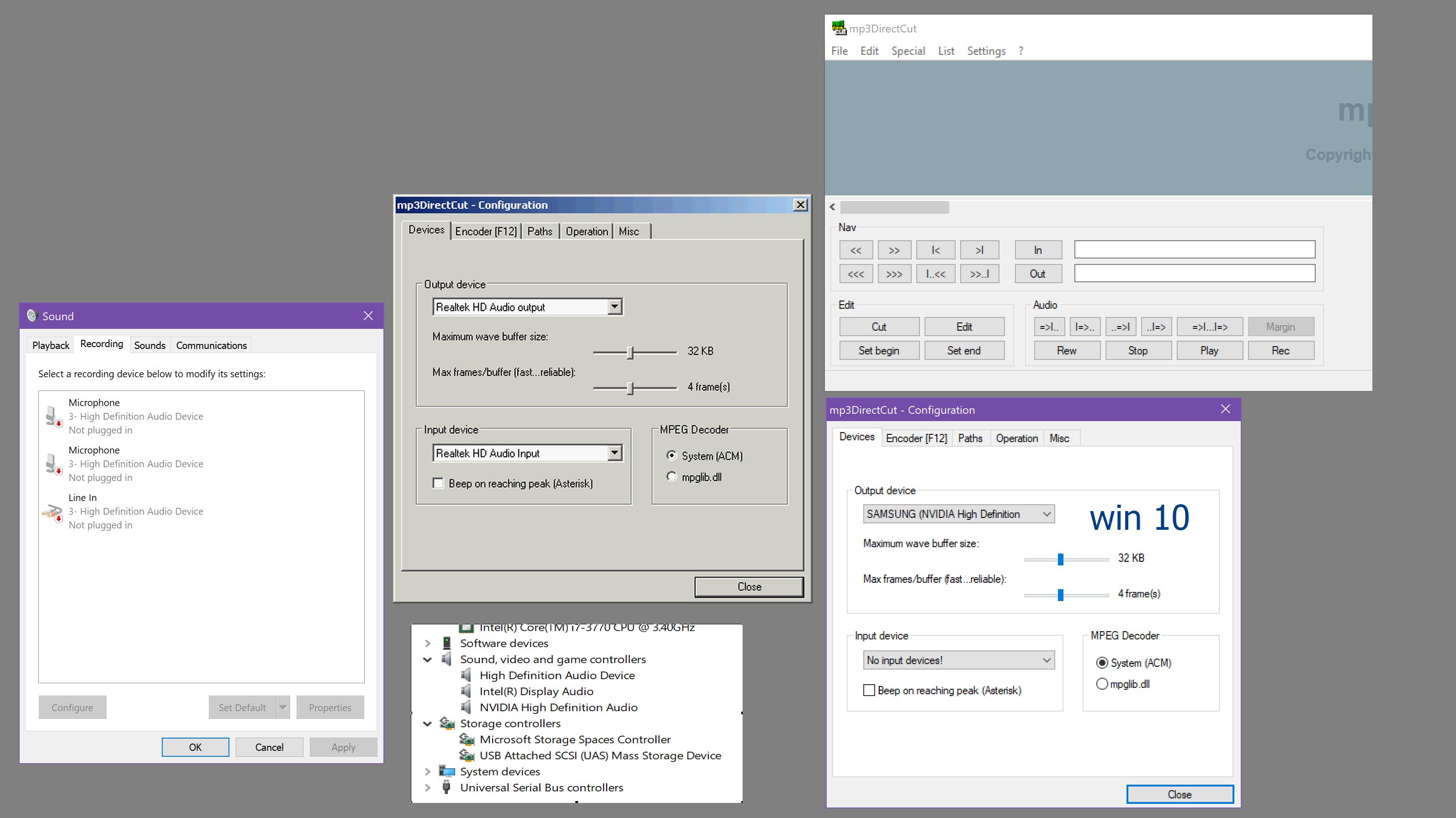Click the mp3DirectCut horizontal scrollbar thumb
Image resolution: width=1456 pixels, height=818 pixels.
click(894, 207)
